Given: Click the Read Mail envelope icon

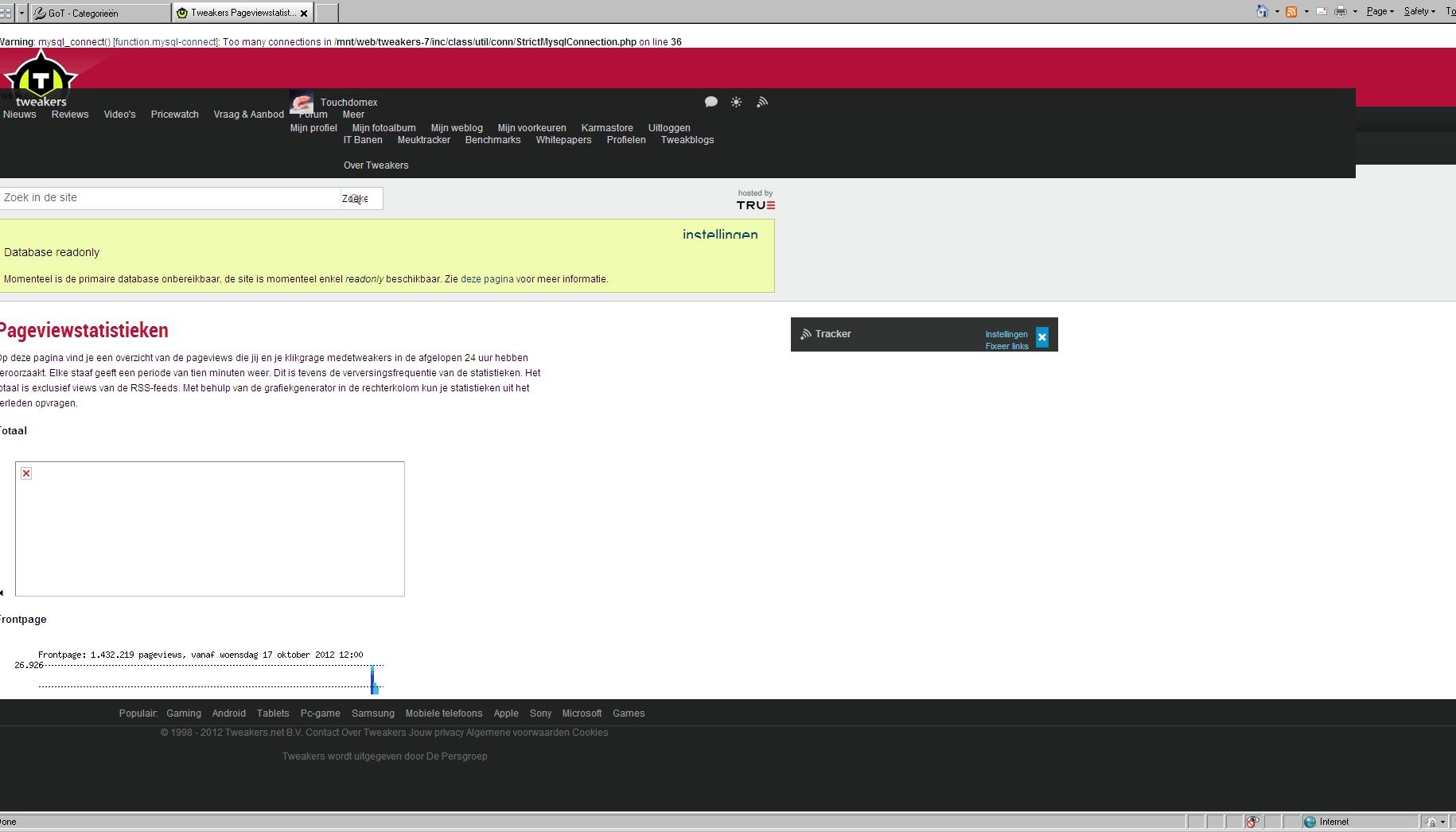Looking at the screenshot, I should click(1322, 11).
